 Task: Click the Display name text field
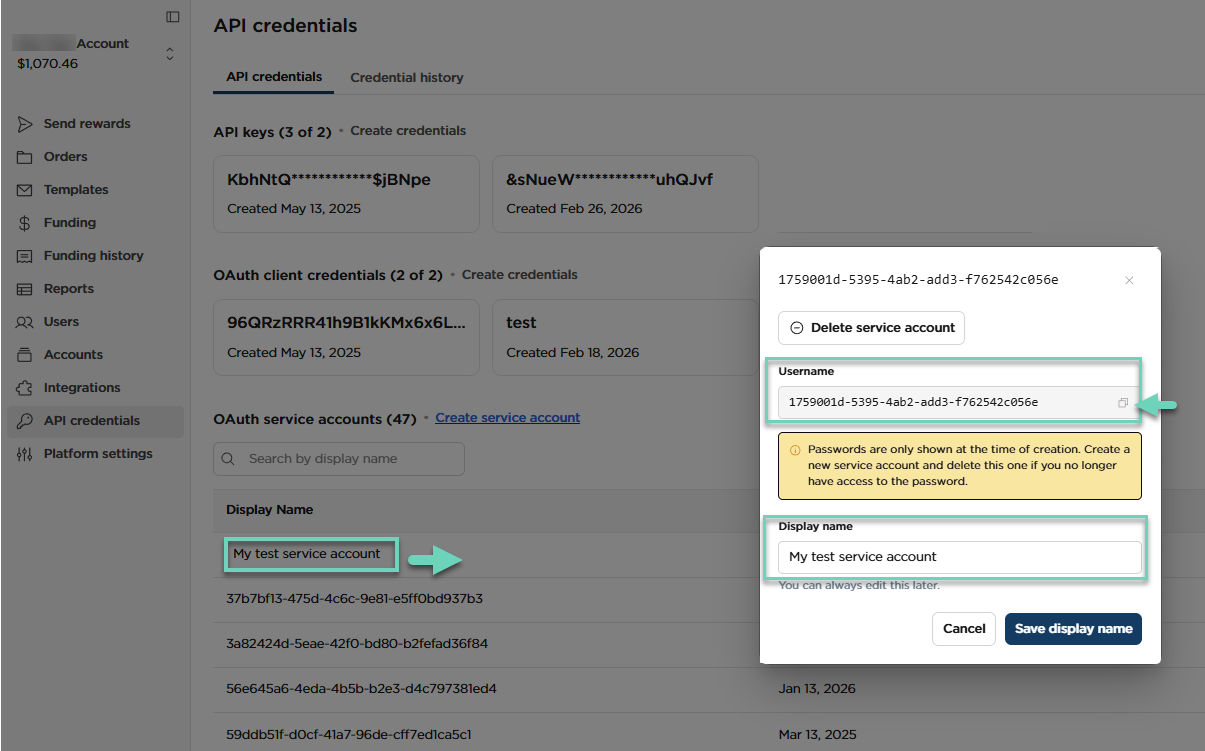pos(959,557)
